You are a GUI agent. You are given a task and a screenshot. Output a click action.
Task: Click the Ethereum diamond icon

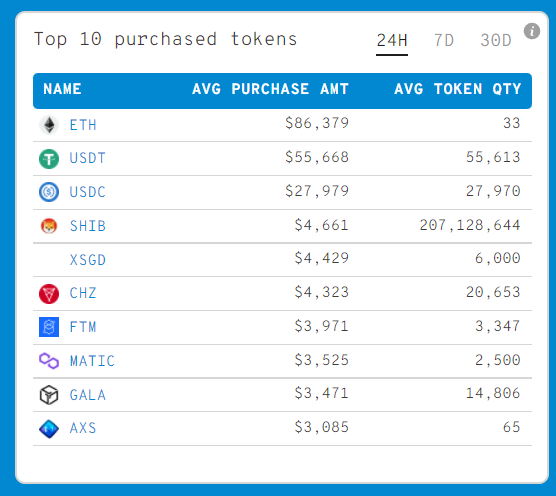click(x=49, y=125)
